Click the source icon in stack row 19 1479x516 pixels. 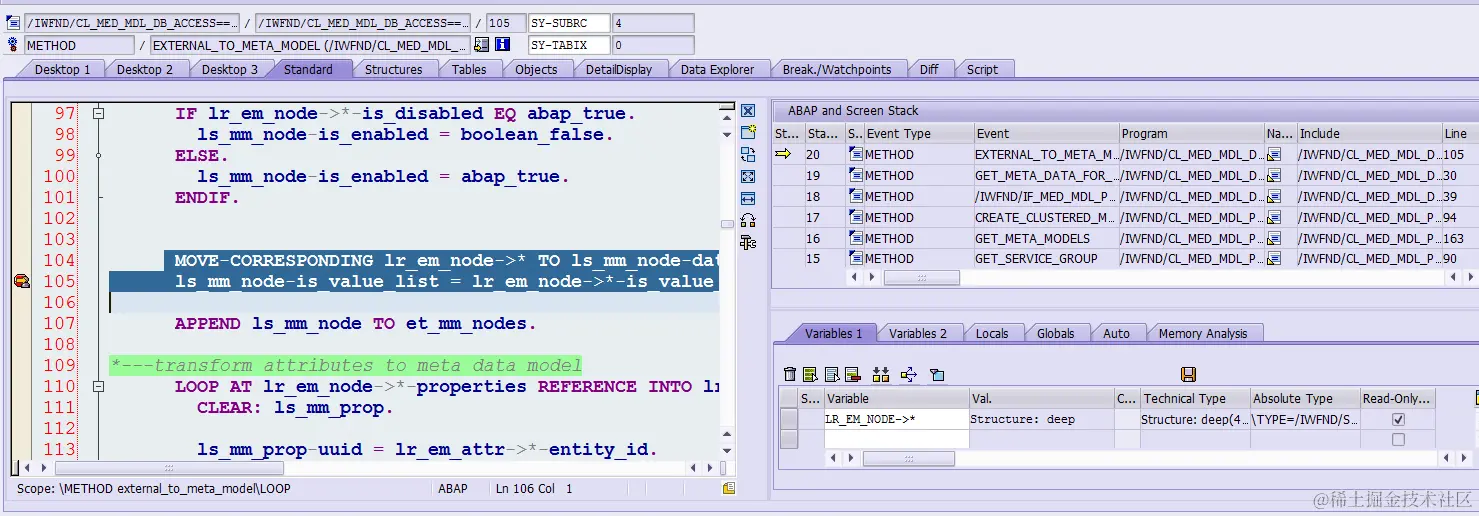tap(855, 175)
